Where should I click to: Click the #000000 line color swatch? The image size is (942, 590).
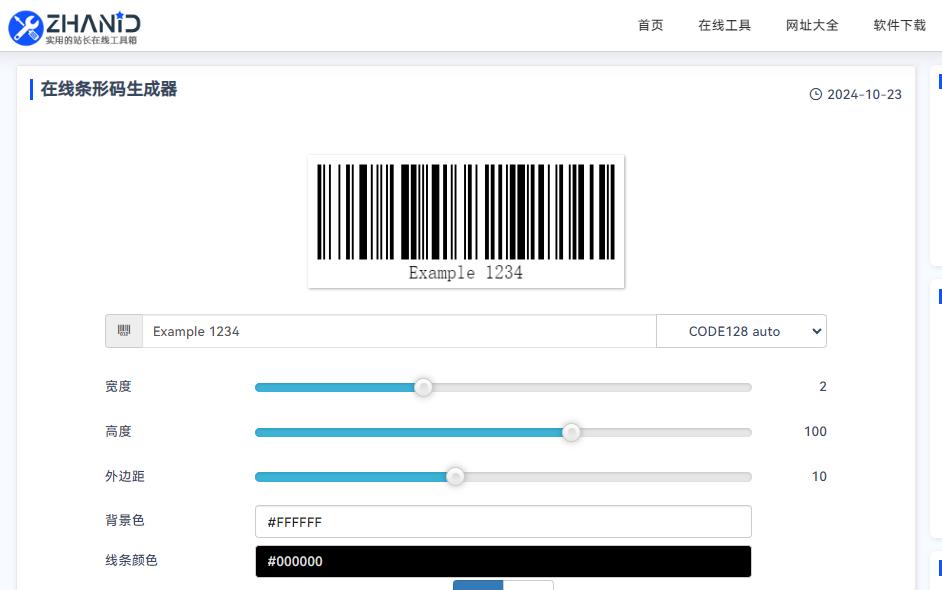[503, 561]
